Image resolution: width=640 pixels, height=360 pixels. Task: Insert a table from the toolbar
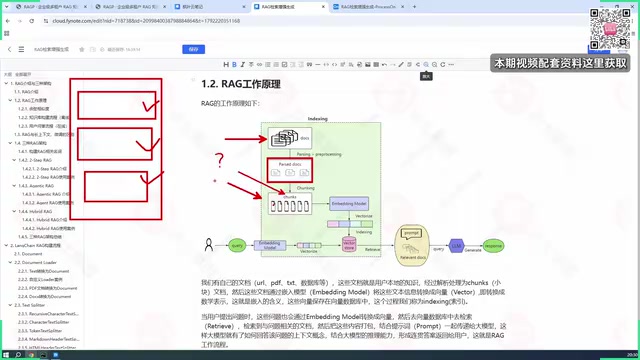[x=376, y=64]
